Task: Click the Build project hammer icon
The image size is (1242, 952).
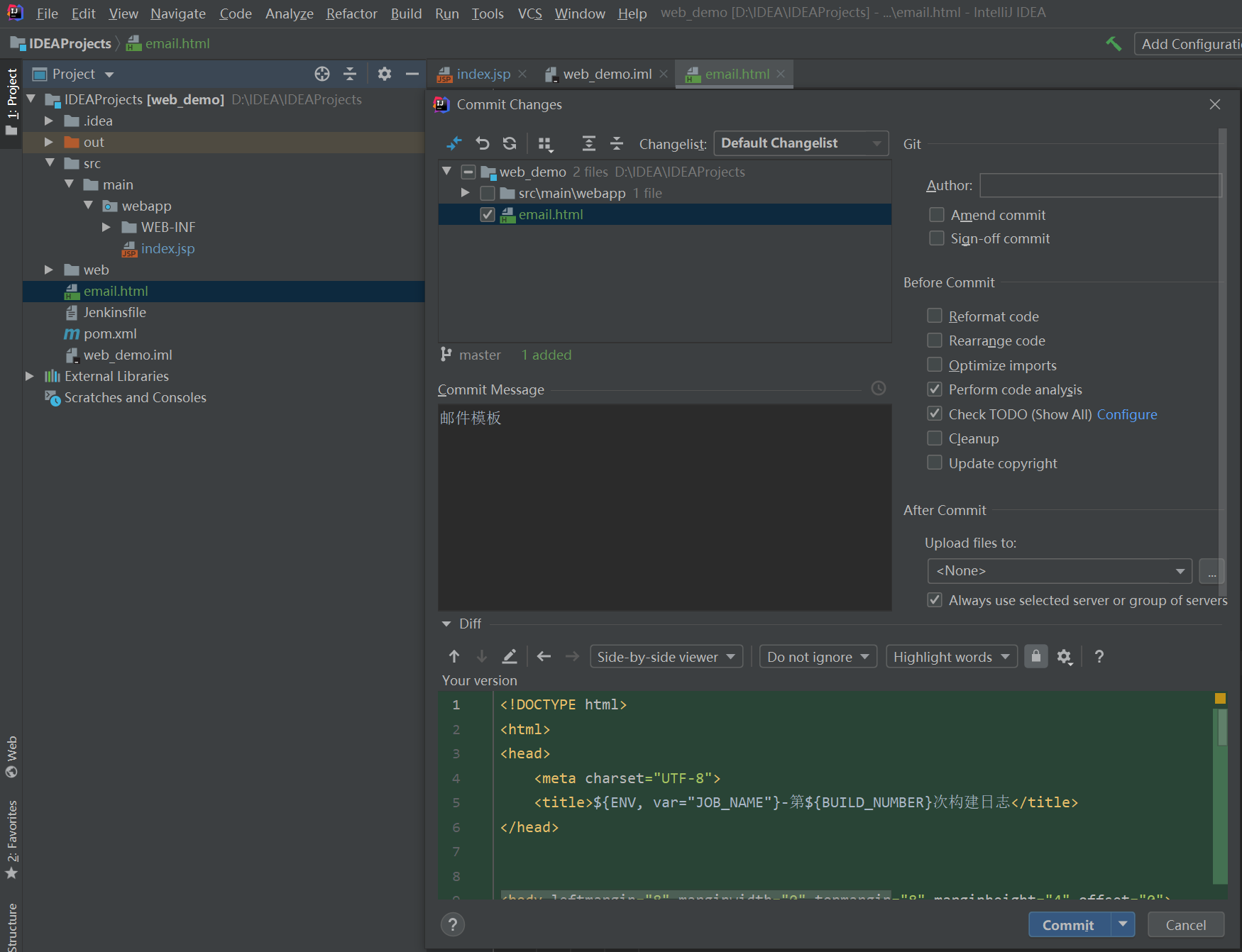Action: [1114, 43]
